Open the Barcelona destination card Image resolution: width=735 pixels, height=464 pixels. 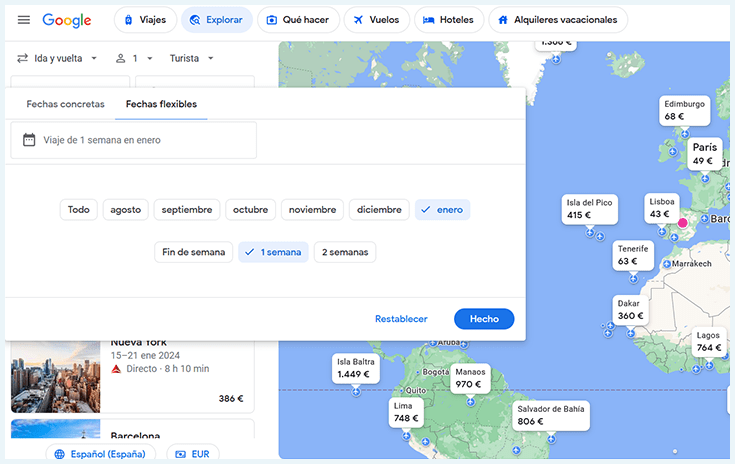coord(132,429)
